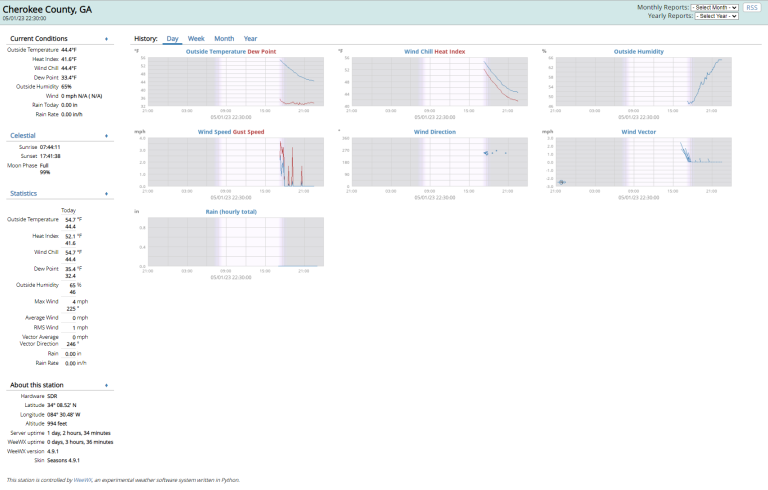Collapse the Celestial section using its plus icon
Screen dimensions: 768x490
point(106,135)
